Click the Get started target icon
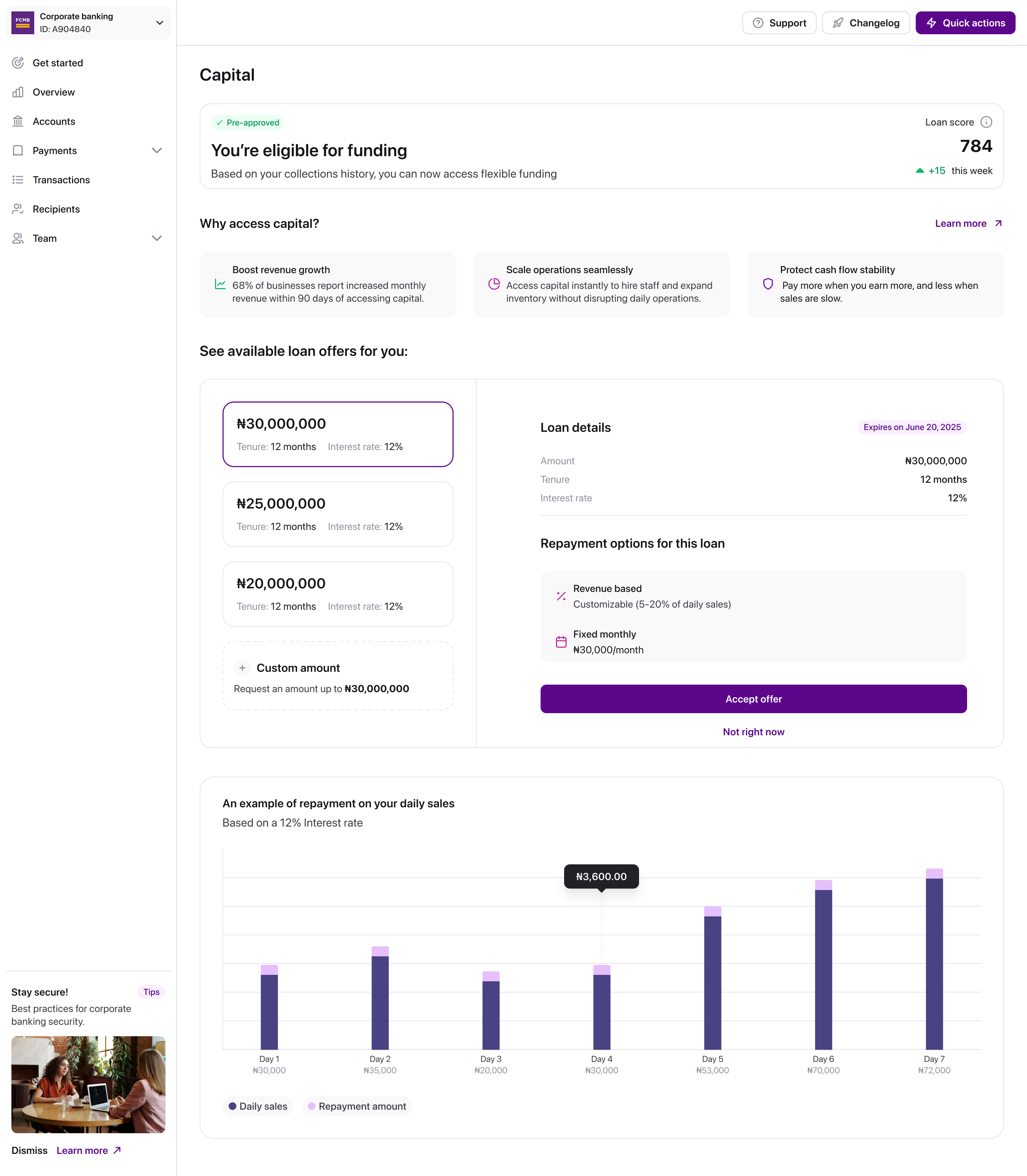The width and height of the screenshot is (1027, 1176). (x=18, y=63)
